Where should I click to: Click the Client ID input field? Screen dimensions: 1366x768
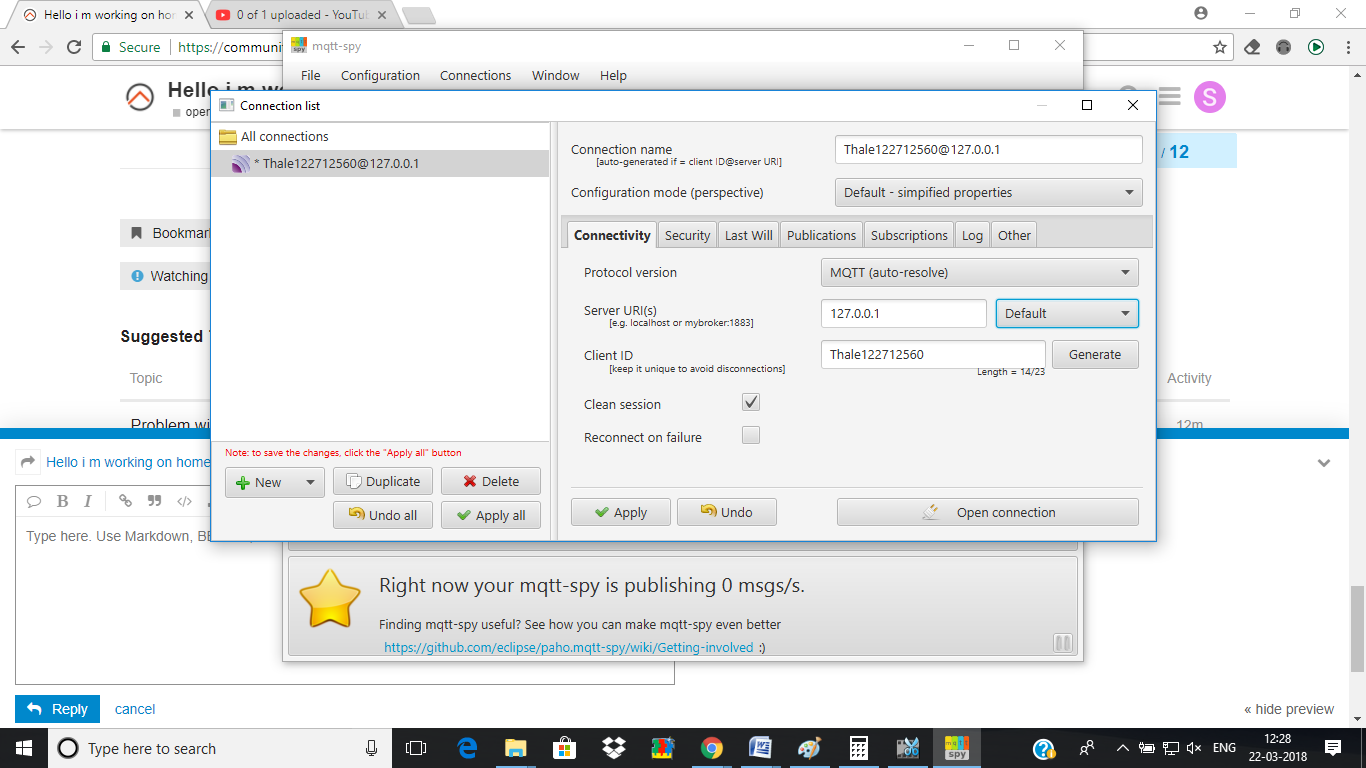933,354
